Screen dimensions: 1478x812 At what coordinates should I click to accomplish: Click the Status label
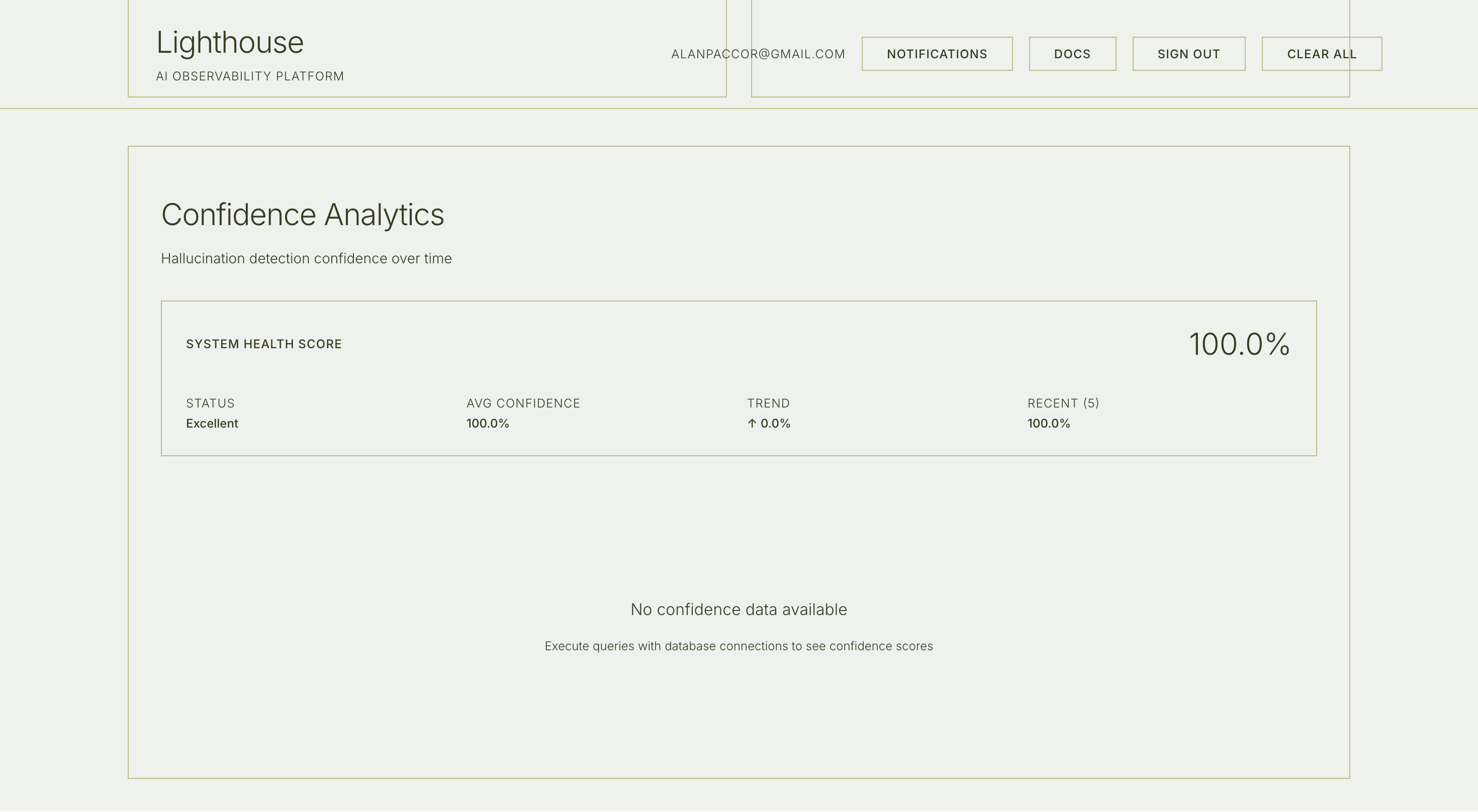click(210, 403)
